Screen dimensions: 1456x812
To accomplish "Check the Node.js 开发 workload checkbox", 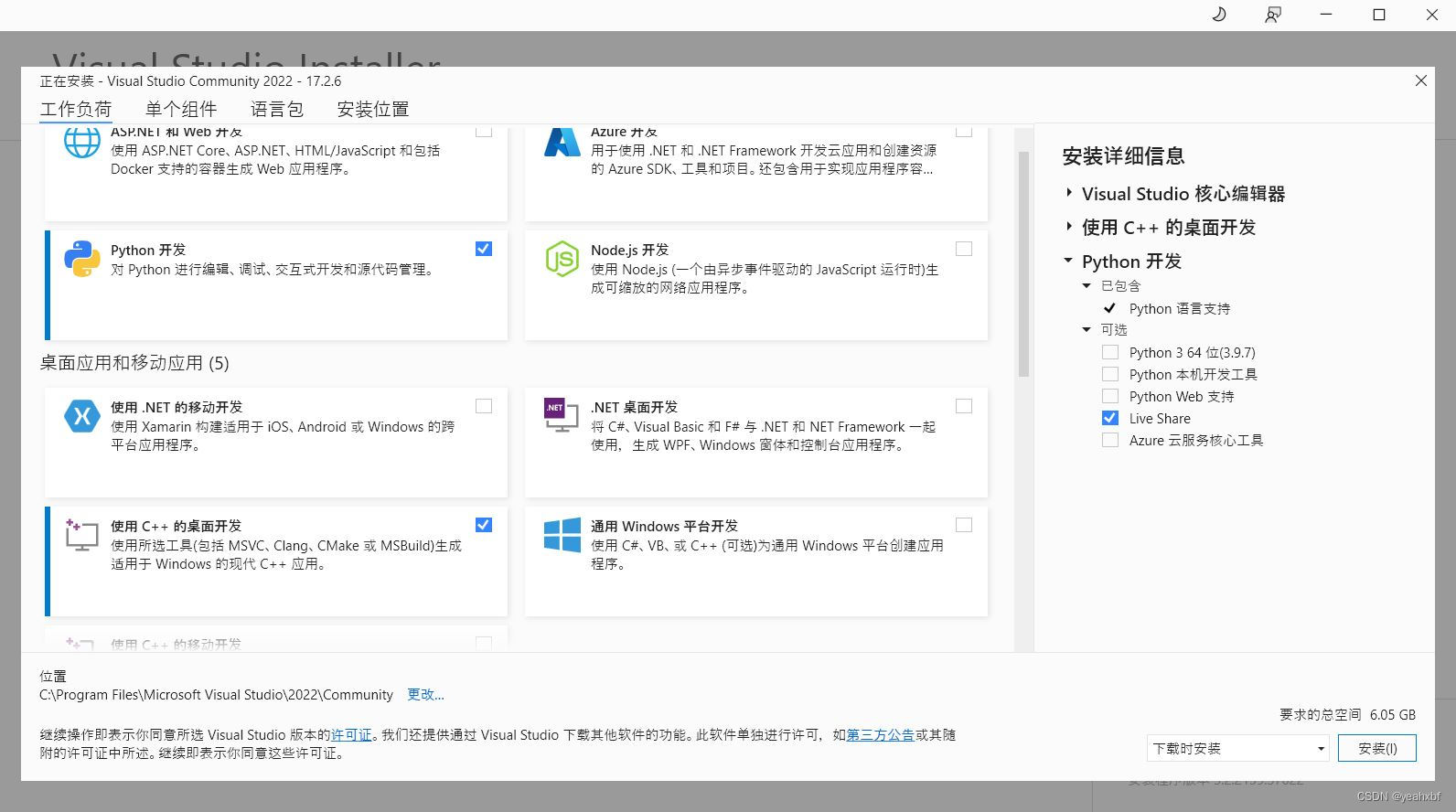I will [x=964, y=249].
